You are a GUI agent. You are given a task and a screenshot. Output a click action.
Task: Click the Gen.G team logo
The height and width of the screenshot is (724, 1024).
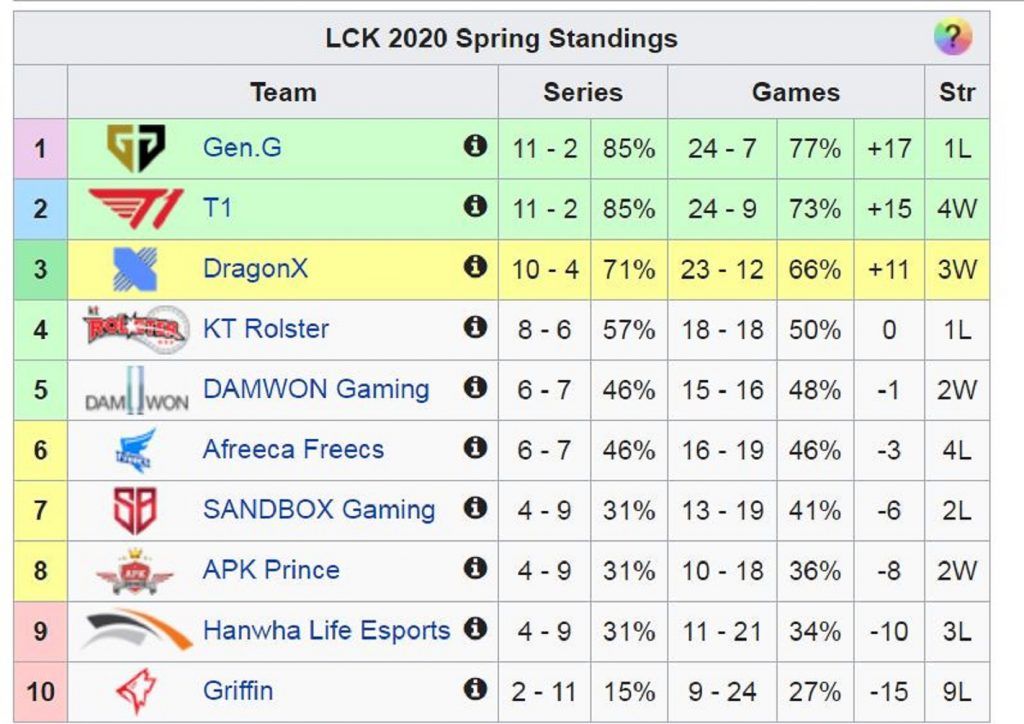tap(135, 148)
